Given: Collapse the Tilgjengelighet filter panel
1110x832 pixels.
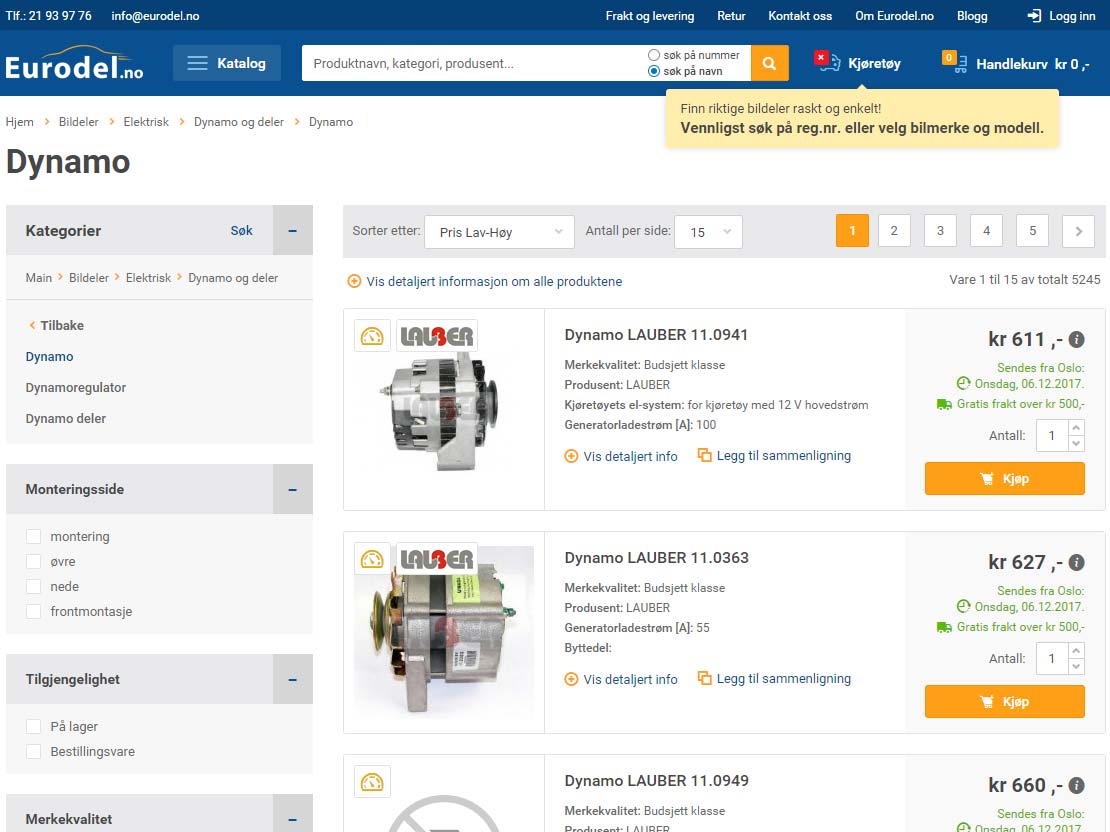Looking at the screenshot, I should point(292,679).
